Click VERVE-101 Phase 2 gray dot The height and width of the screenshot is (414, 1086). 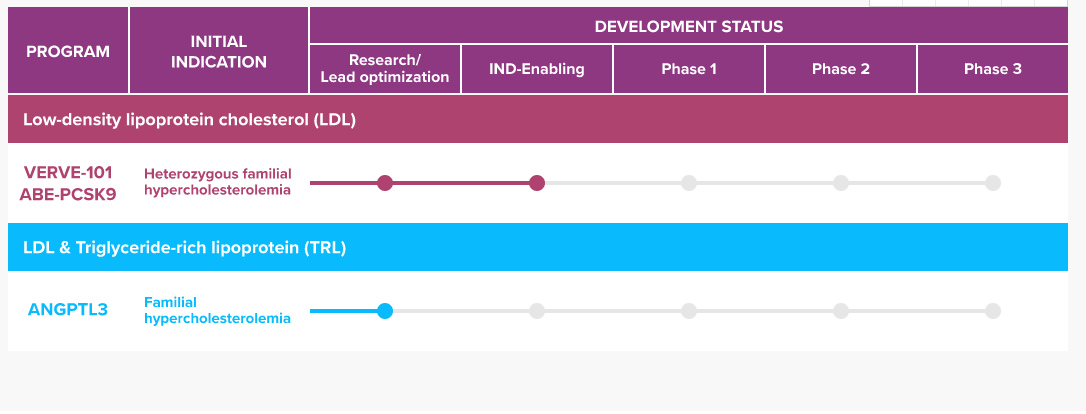click(841, 183)
